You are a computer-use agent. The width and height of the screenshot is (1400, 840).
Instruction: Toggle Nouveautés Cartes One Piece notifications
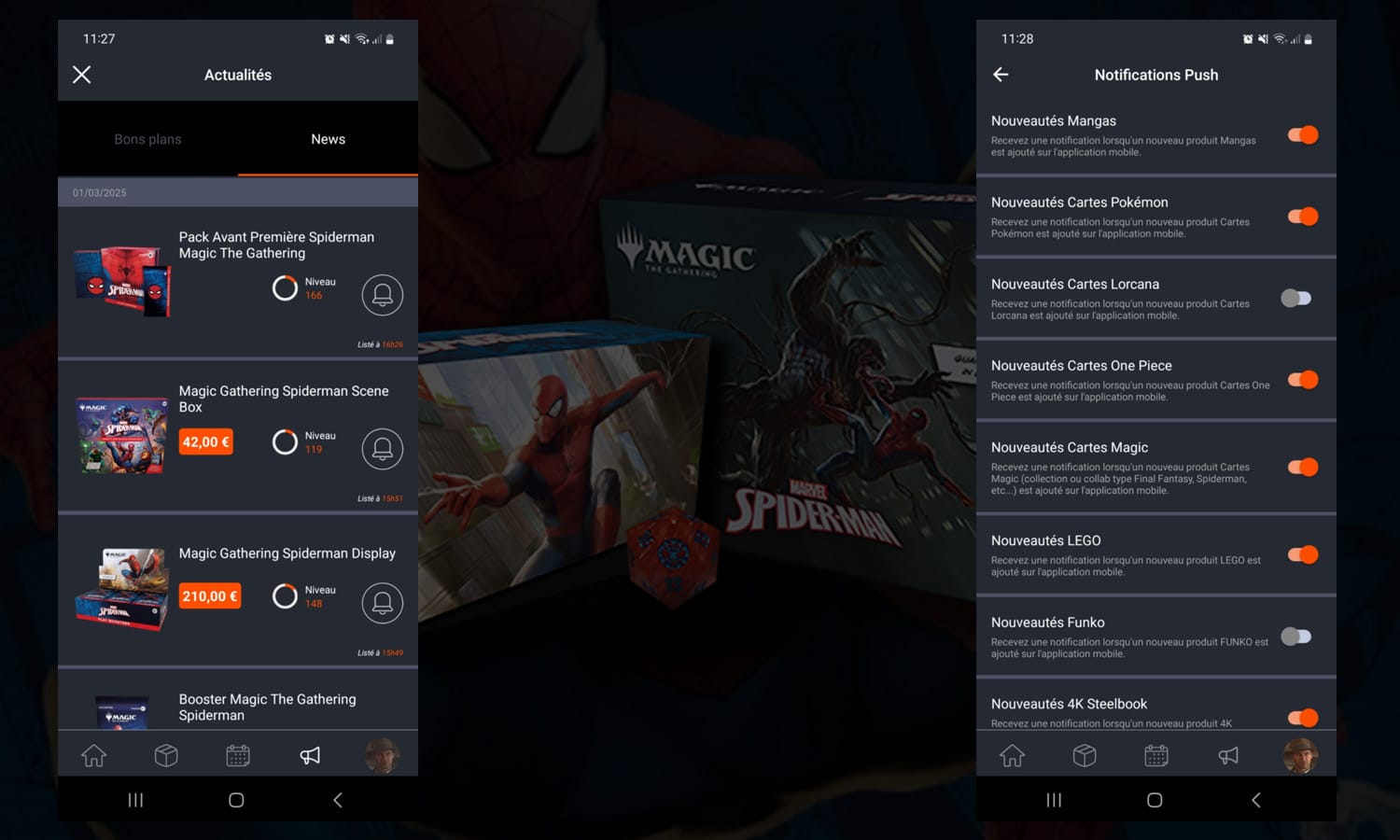pos(1303,380)
